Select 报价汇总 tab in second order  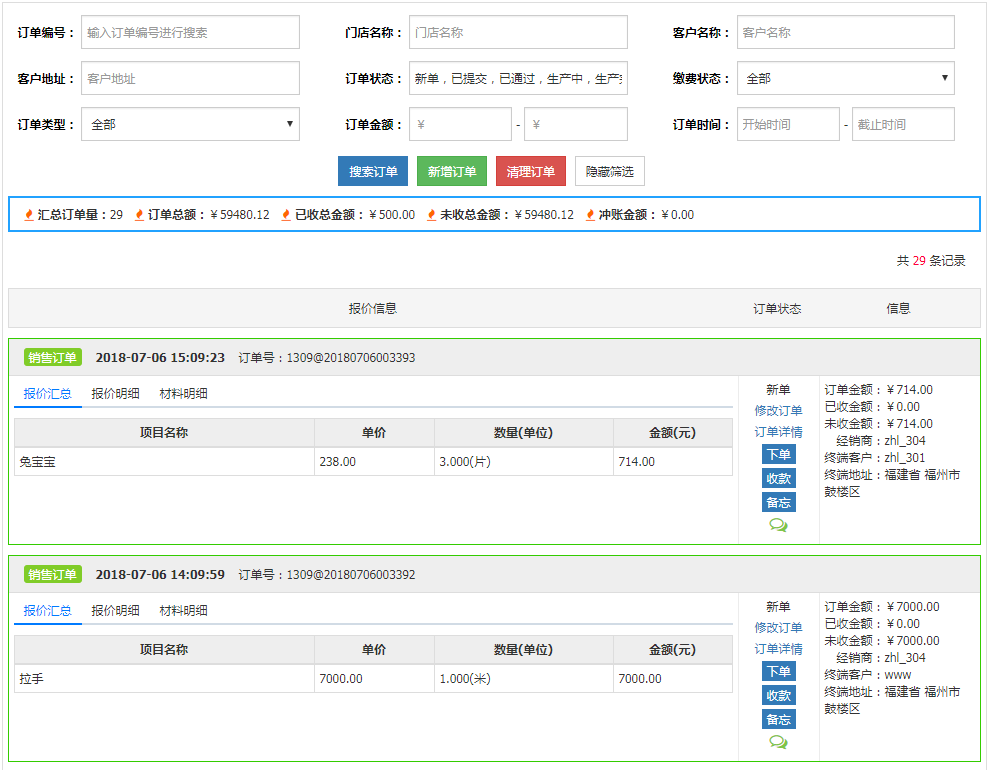click(47, 610)
